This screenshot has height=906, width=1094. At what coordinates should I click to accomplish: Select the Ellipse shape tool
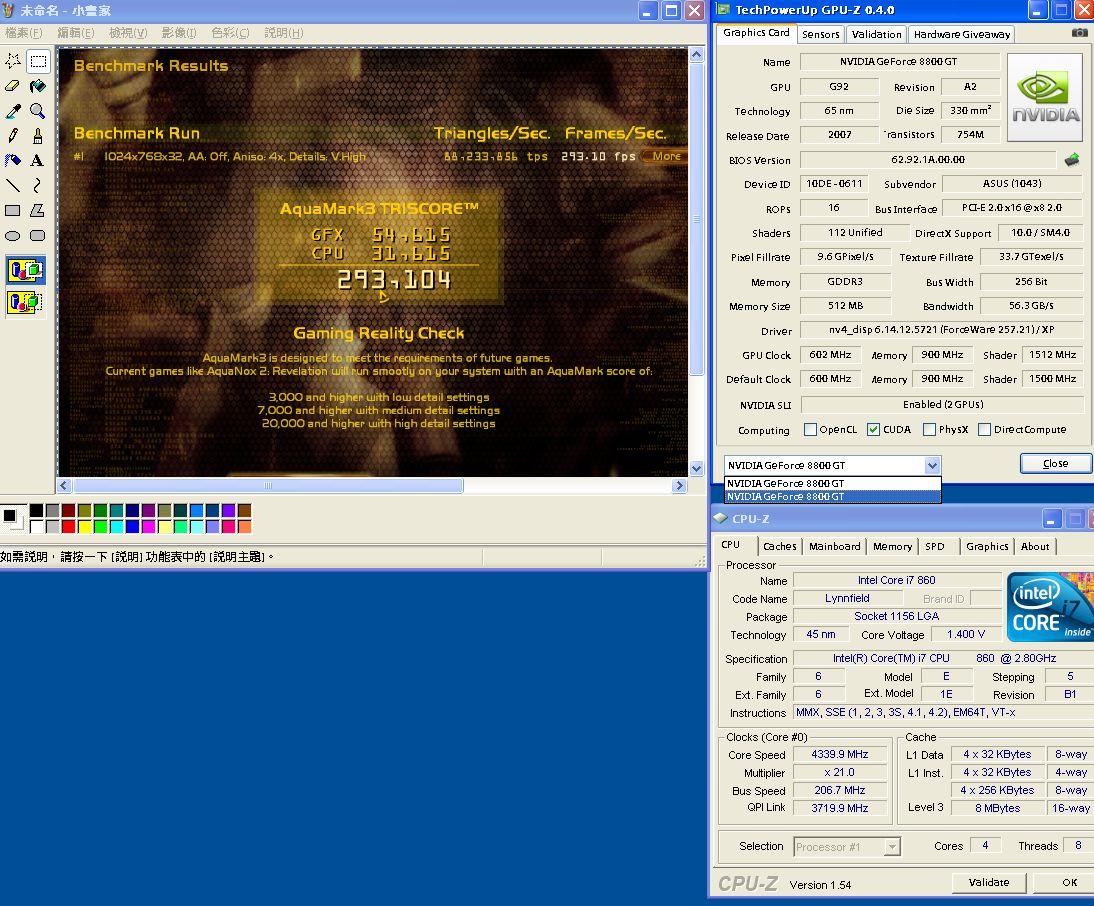(x=13, y=235)
